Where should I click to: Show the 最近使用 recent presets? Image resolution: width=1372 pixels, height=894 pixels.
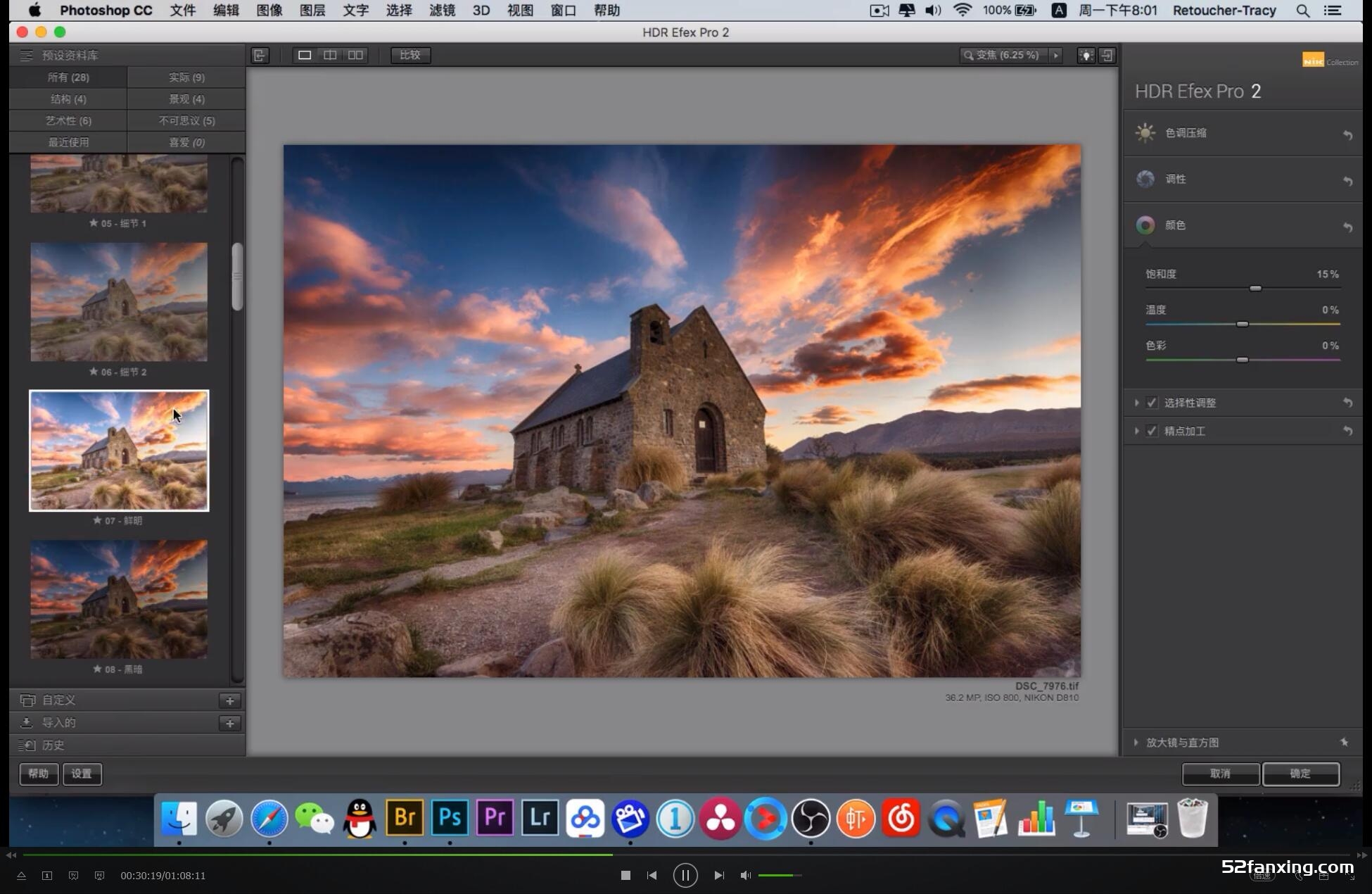[68, 142]
